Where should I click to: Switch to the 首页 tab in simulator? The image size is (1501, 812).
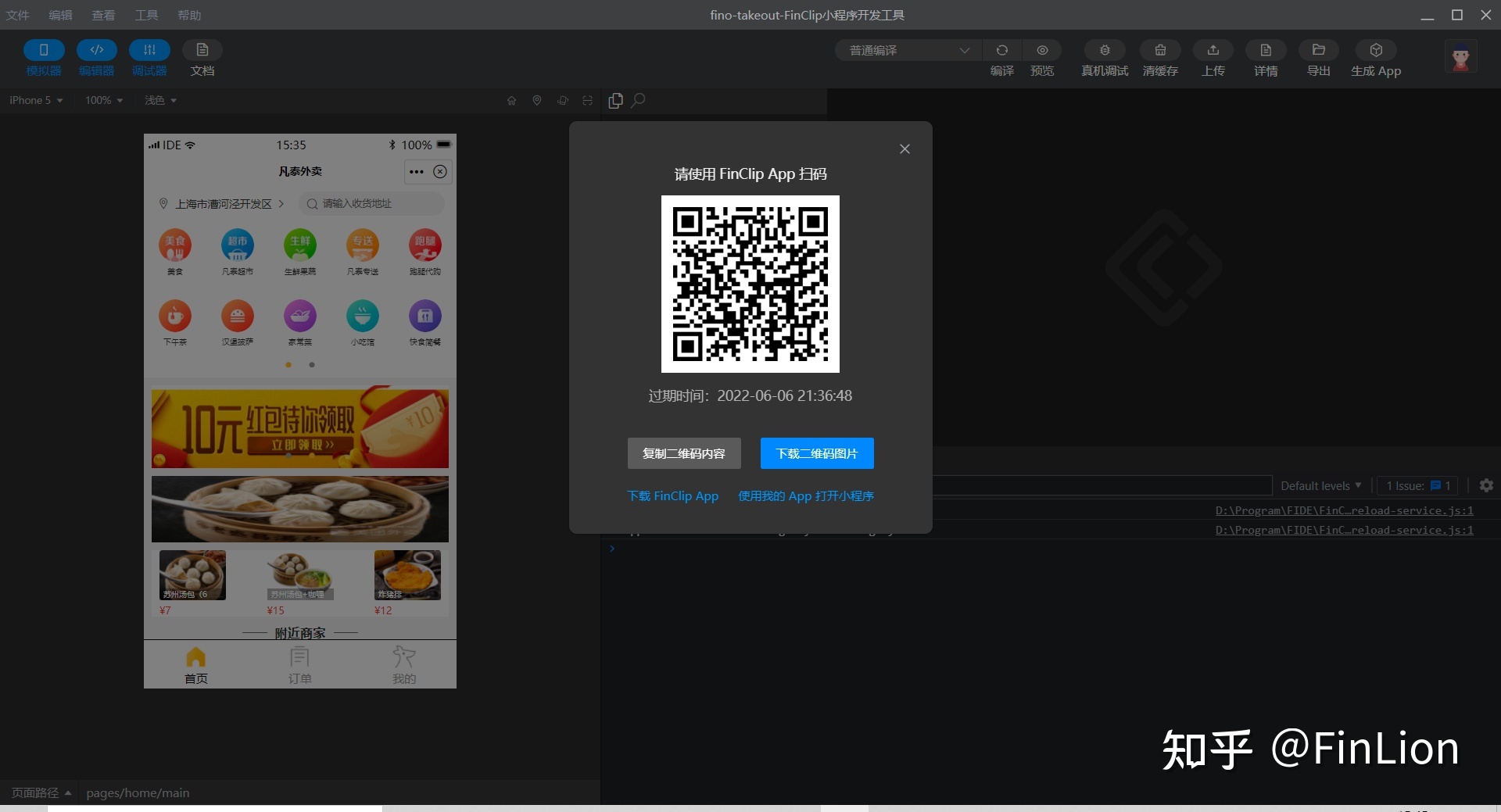(x=196, y=665)
